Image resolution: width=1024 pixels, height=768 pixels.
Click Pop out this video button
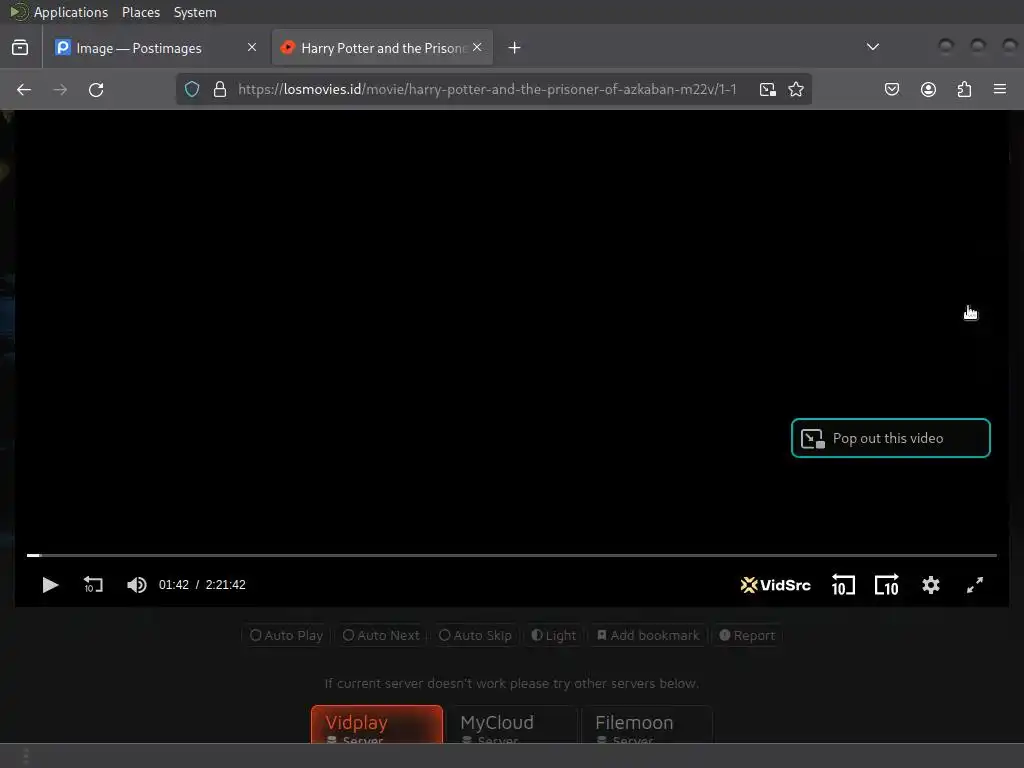(x=890, y=438)
